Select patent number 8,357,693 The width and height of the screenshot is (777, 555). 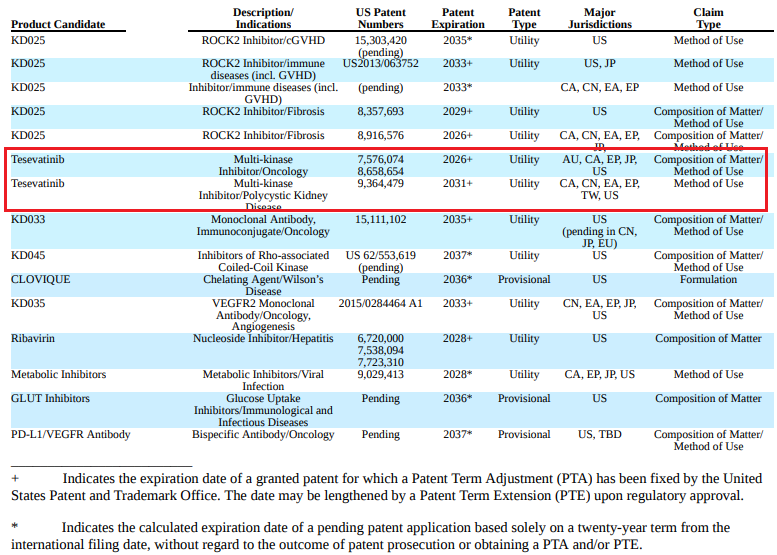(380, 112)
